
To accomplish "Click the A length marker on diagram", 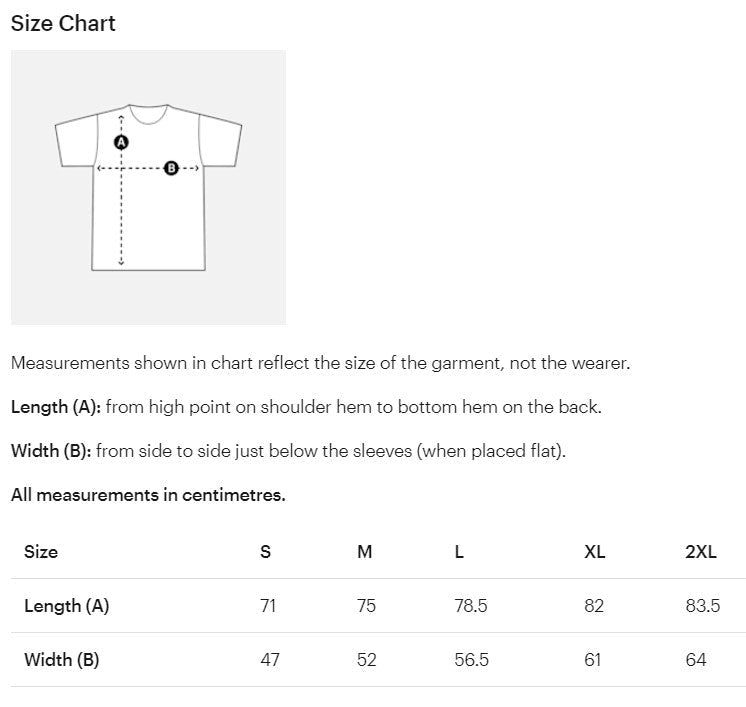I will coord(121,143).
